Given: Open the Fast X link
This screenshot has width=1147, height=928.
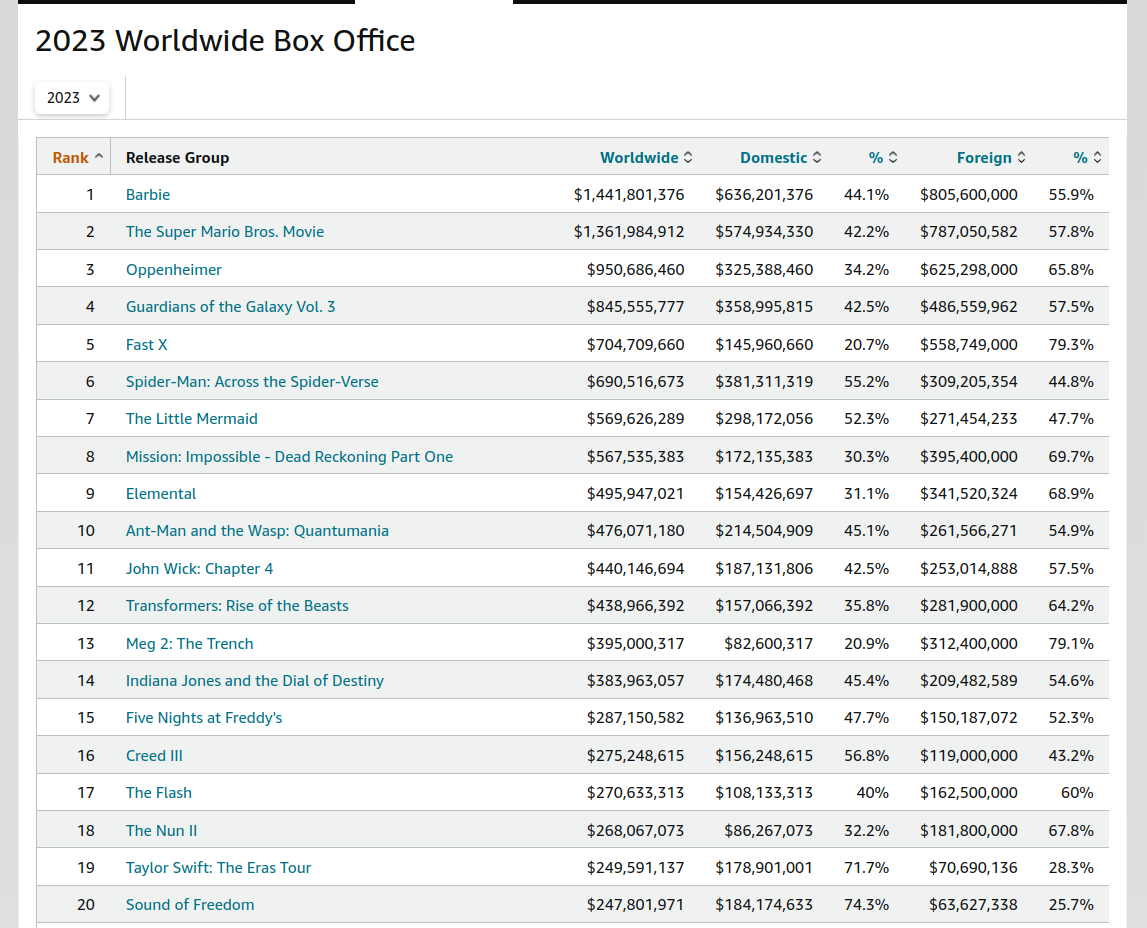Looking at the screenshot, I should (x=146, y=344).
